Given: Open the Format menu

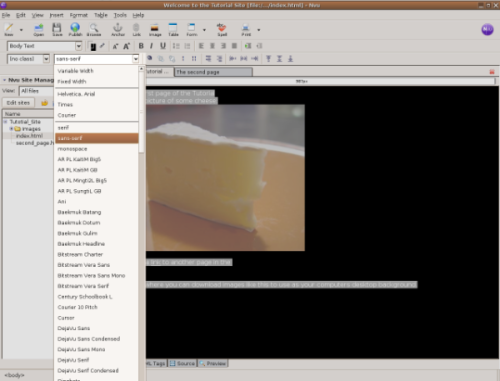Looking at the screenshot, I should pos(79,15).
